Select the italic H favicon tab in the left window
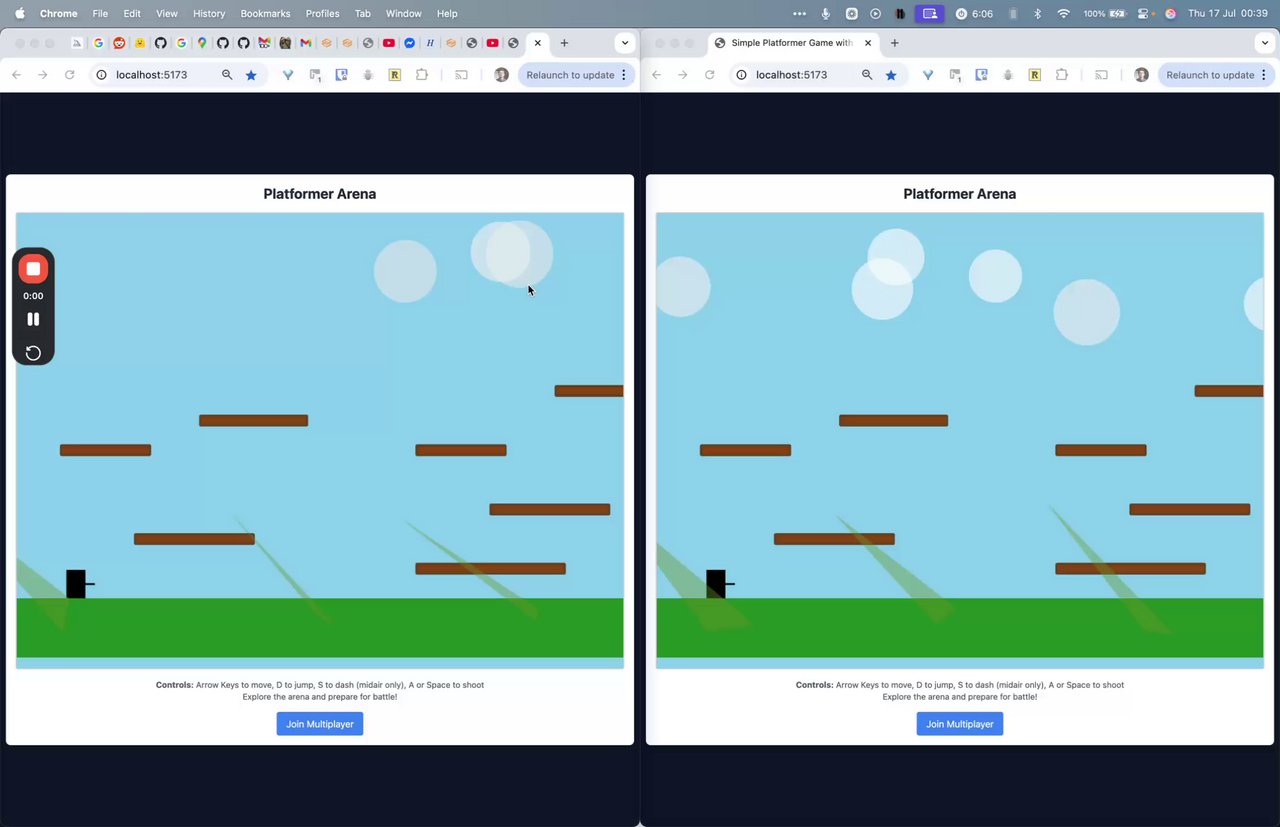 coord(430,43)
